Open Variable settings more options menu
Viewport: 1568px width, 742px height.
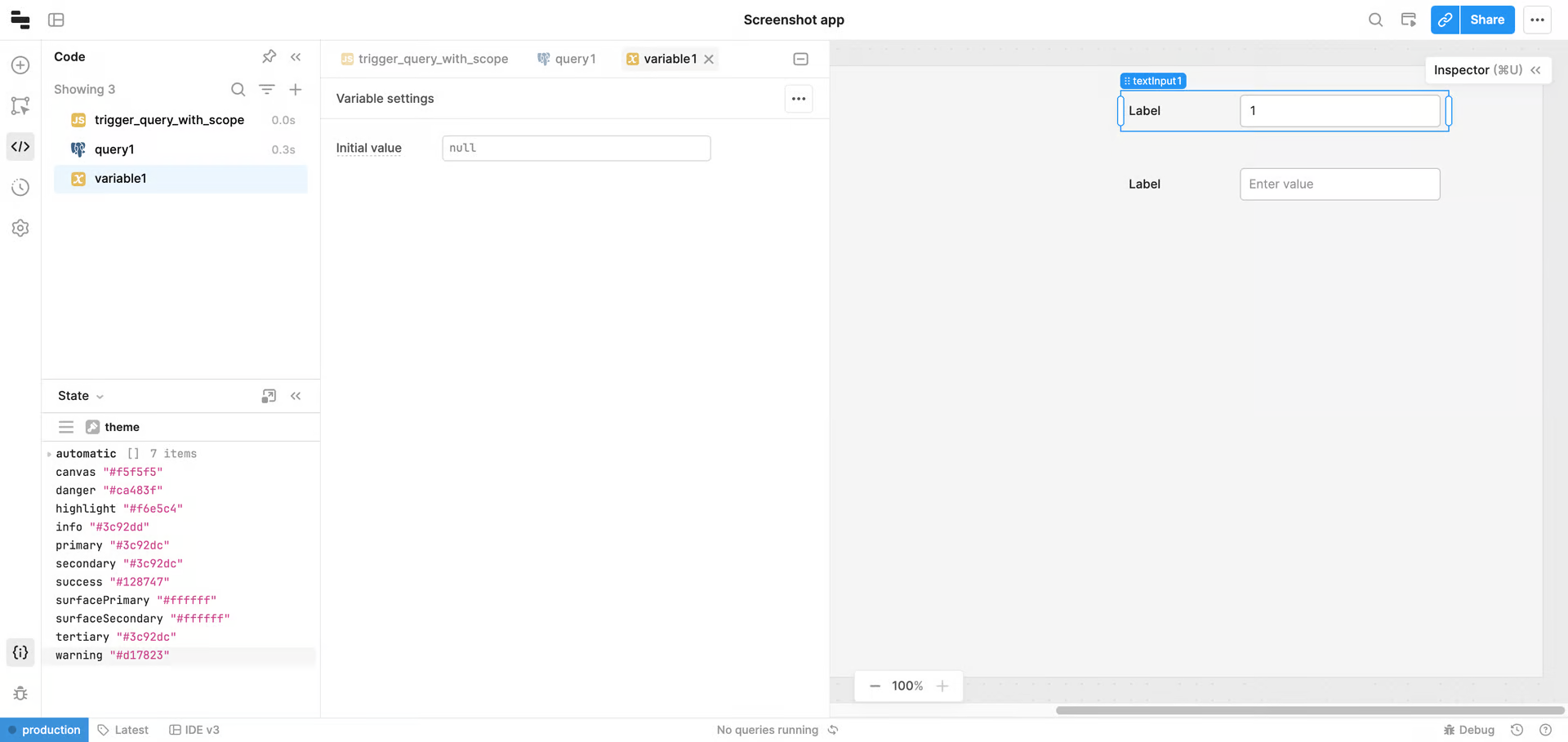799,99
